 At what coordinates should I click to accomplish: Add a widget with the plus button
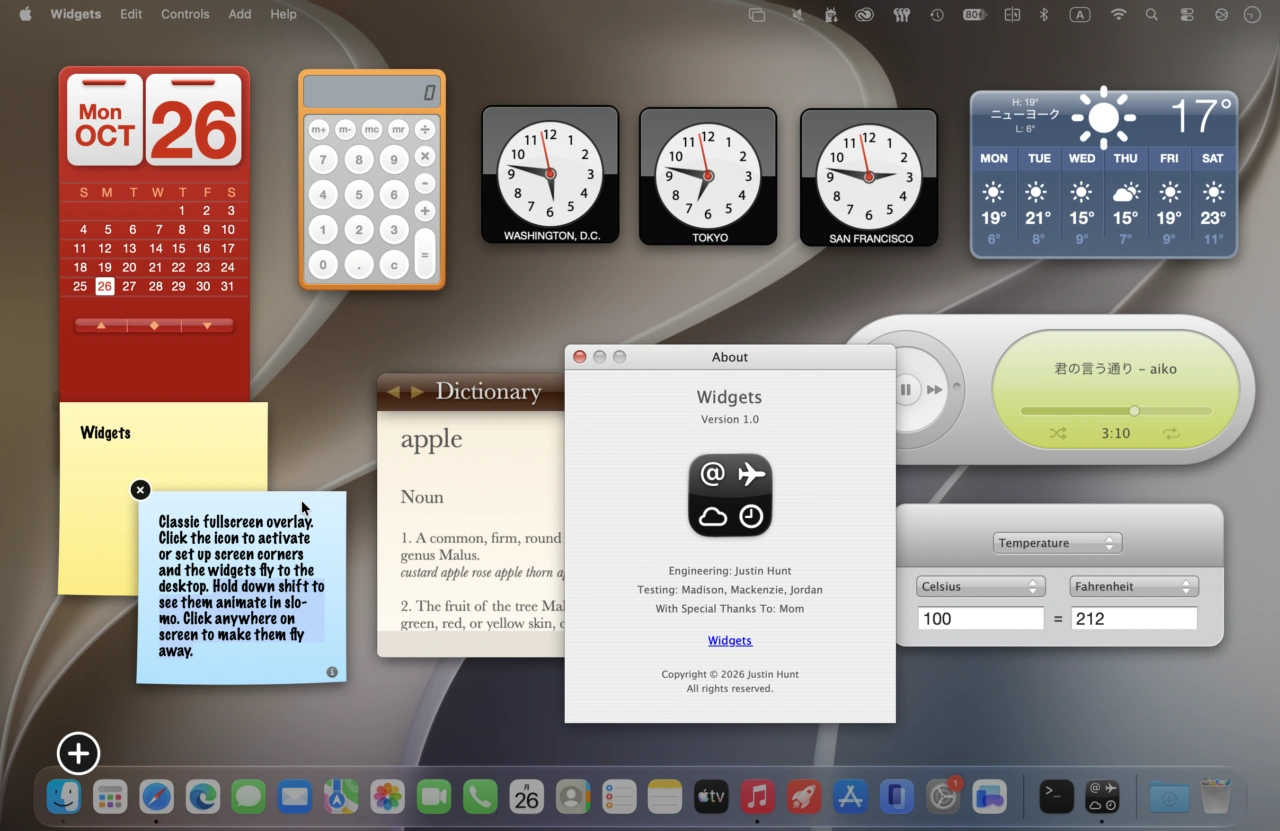tap(78, 753)
